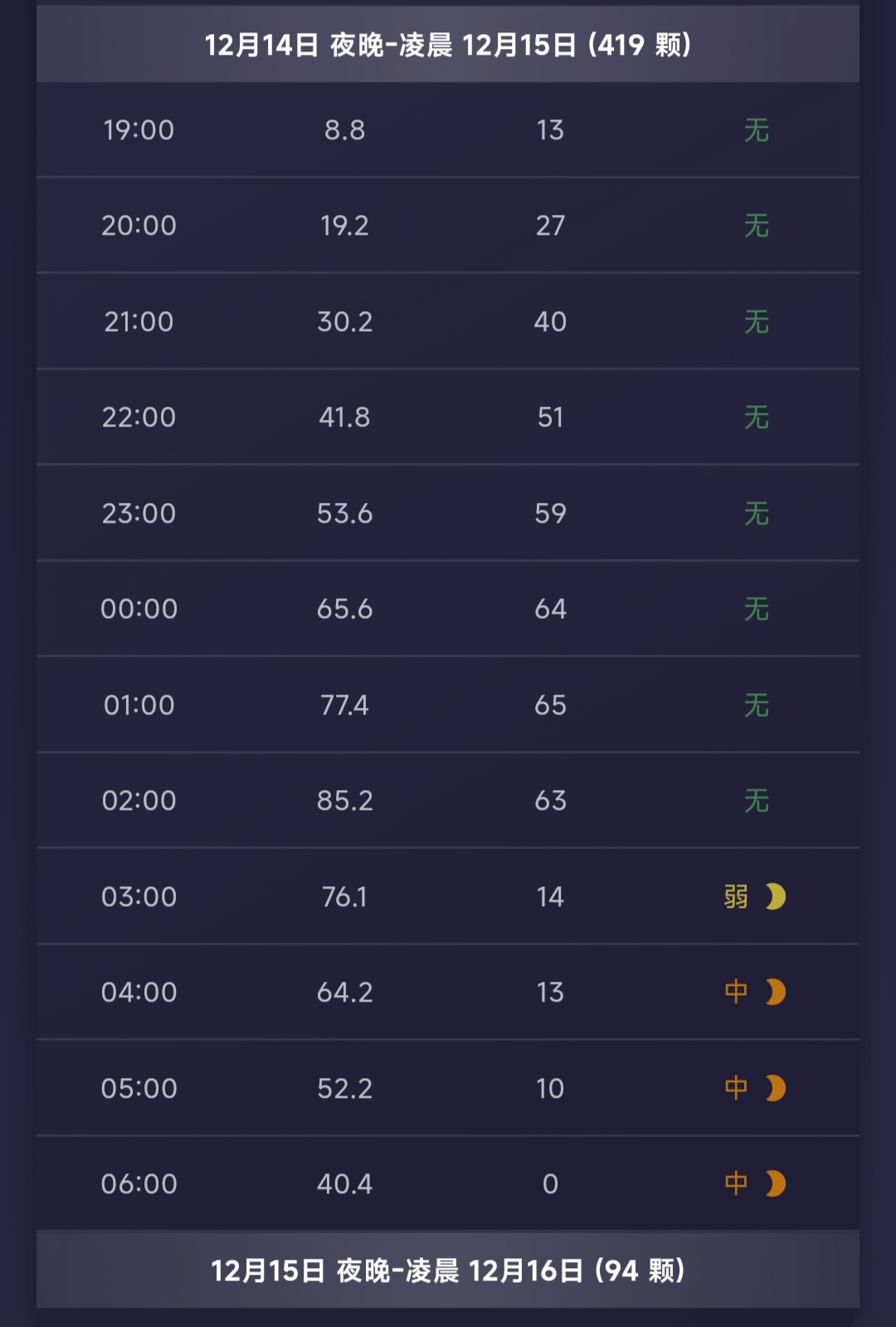Click the 中 label in the 04:00 row
Viewport: 896px width, 1327px height.
point(736,992)
